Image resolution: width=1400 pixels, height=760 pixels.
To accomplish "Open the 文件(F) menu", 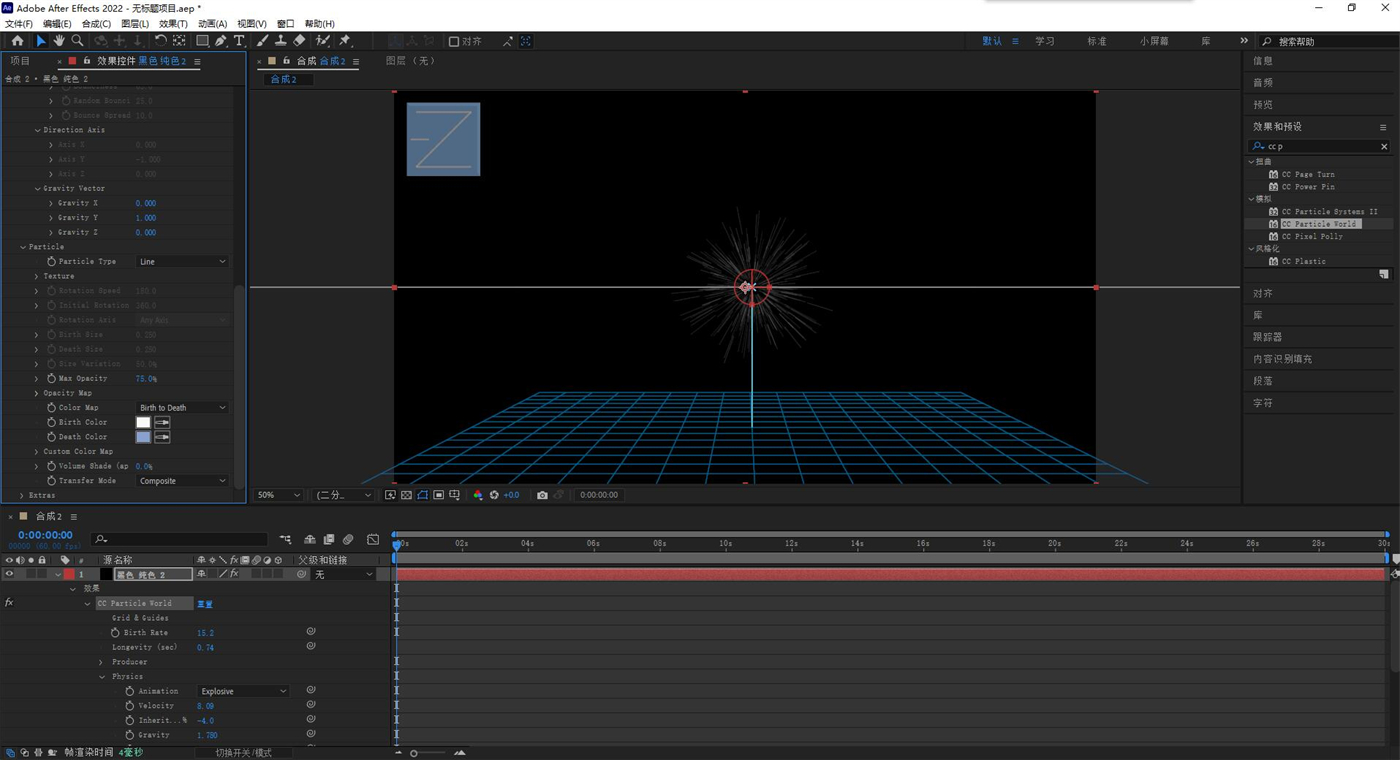I will click(x=19, y=23).
